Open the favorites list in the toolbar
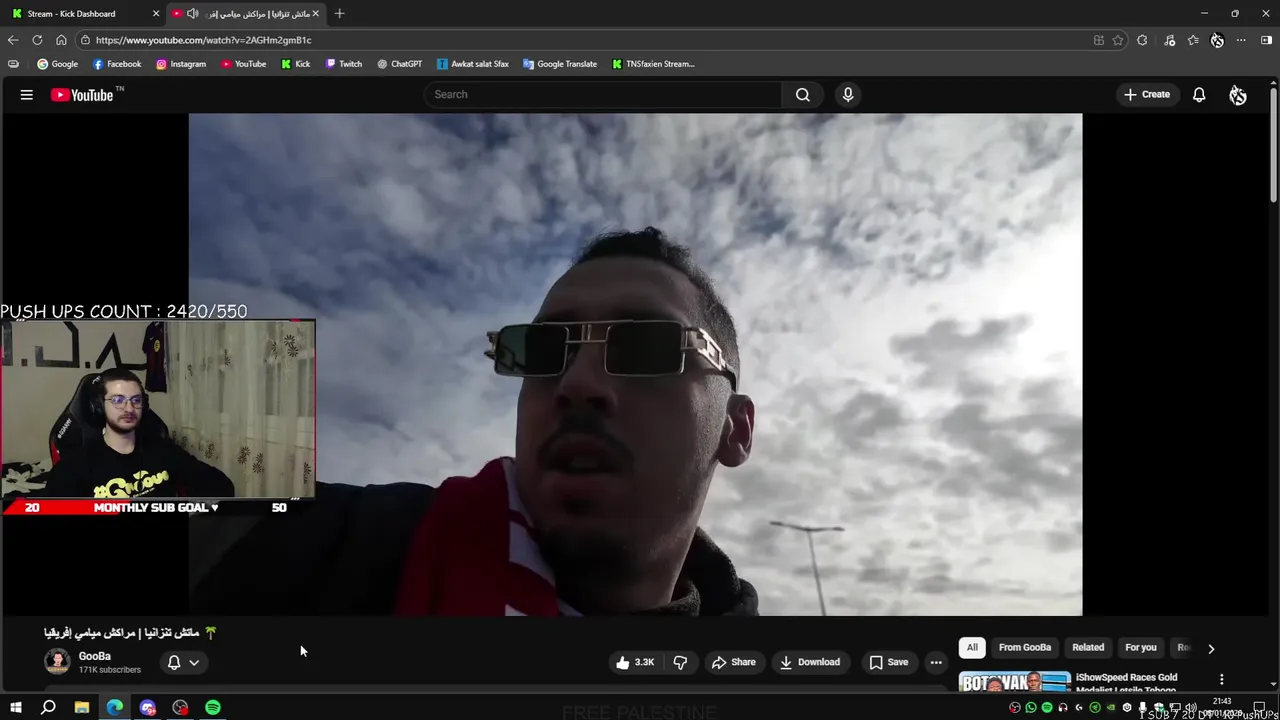The image size is (1280, 720). (1193, 40)
